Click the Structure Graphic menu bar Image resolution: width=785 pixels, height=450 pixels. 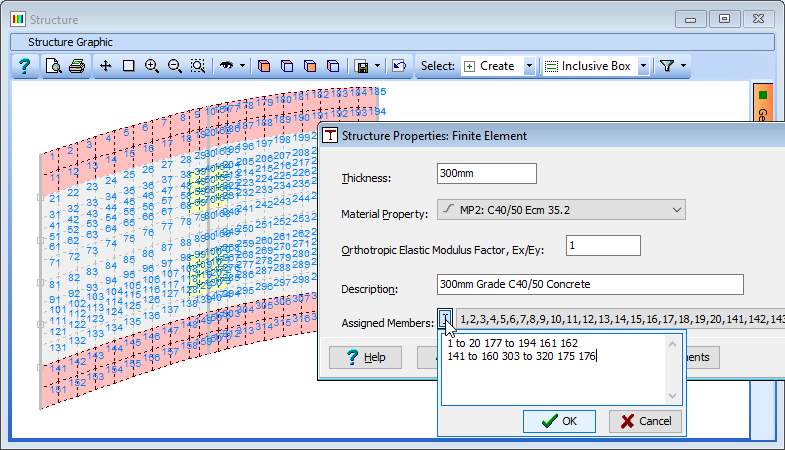click(x=392, y=42)
